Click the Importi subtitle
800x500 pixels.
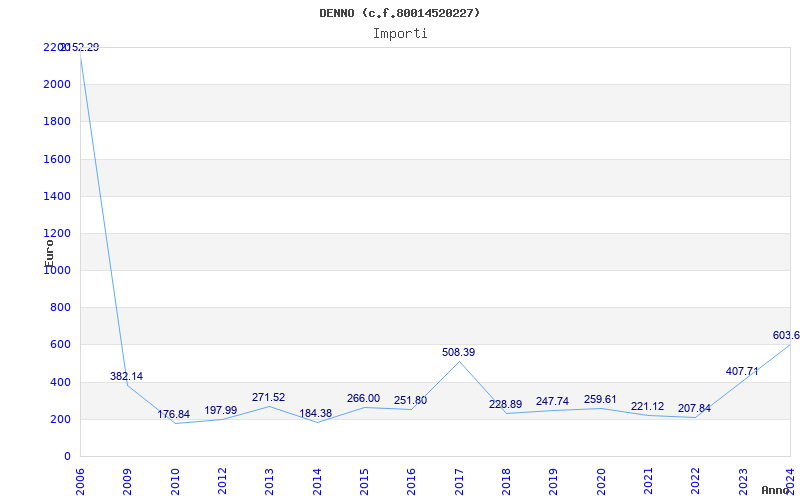click(x=400, y=34)
